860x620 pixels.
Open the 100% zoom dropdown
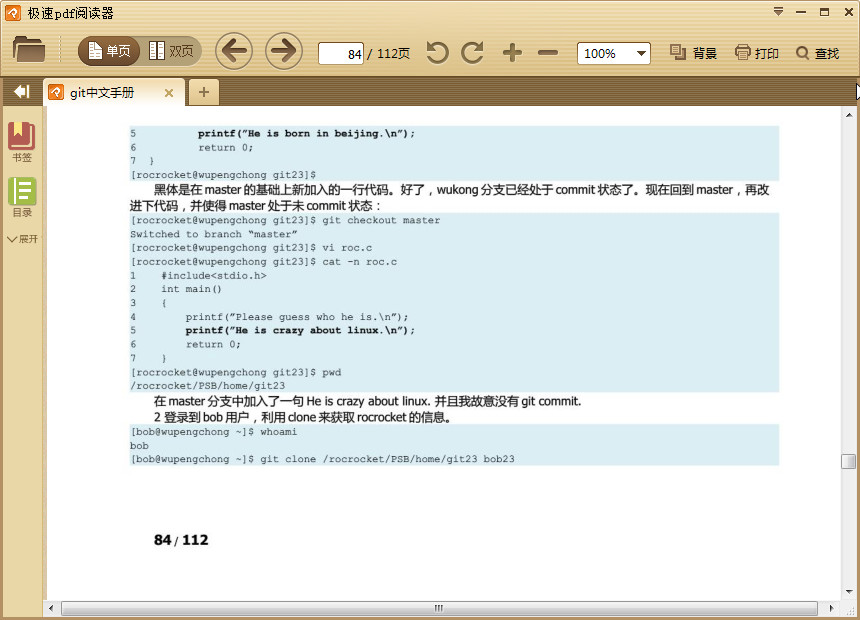tap(614, 53)
